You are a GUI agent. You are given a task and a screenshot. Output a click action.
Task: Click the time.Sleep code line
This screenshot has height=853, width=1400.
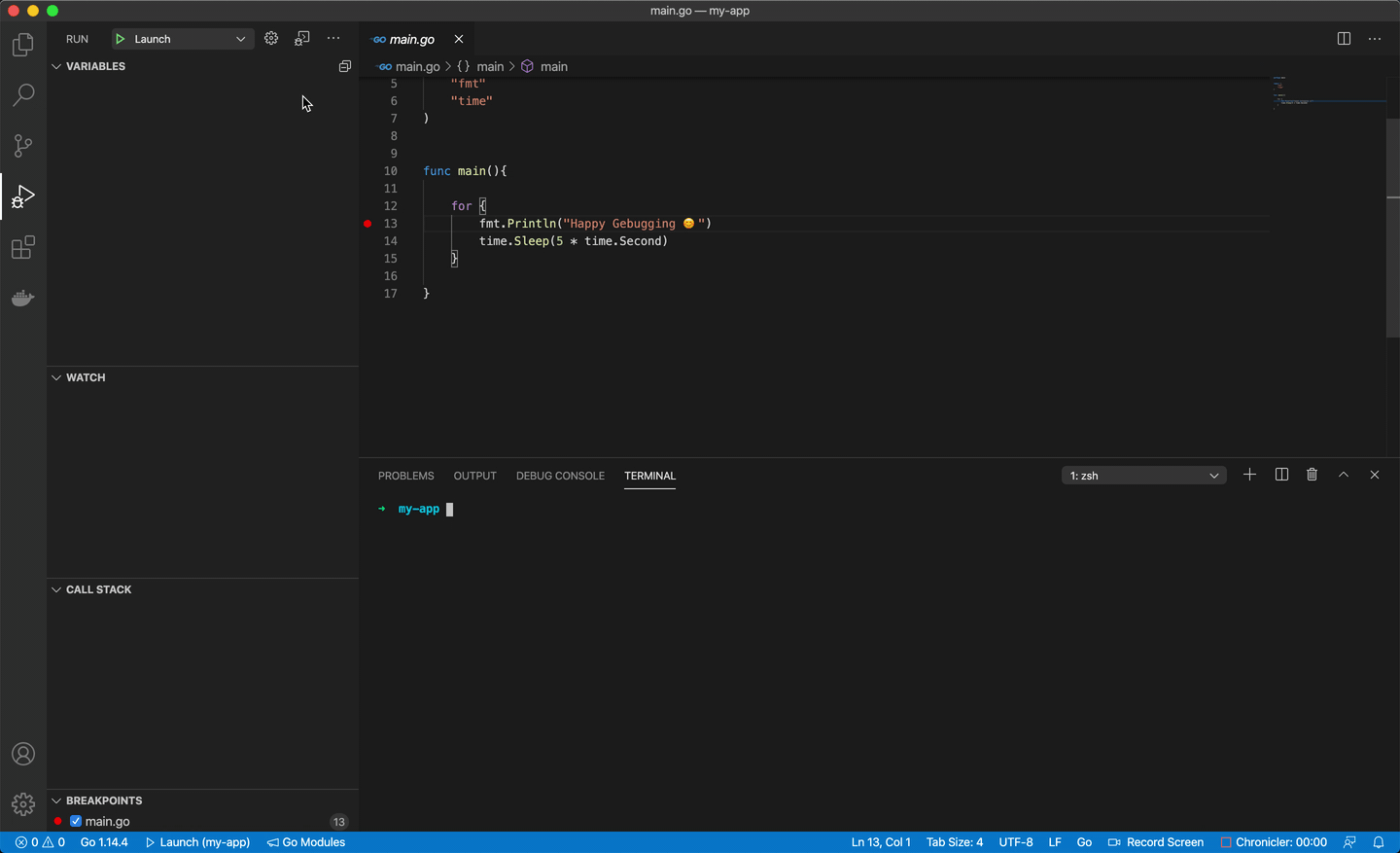point(574,241)
